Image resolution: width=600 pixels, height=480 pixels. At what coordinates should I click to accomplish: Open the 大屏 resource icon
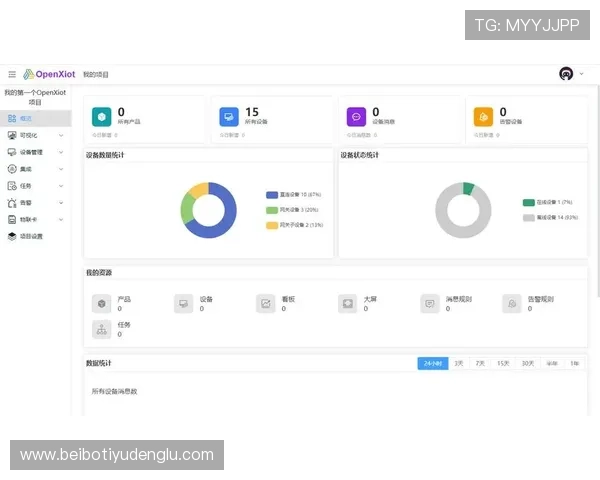point(347,303)
